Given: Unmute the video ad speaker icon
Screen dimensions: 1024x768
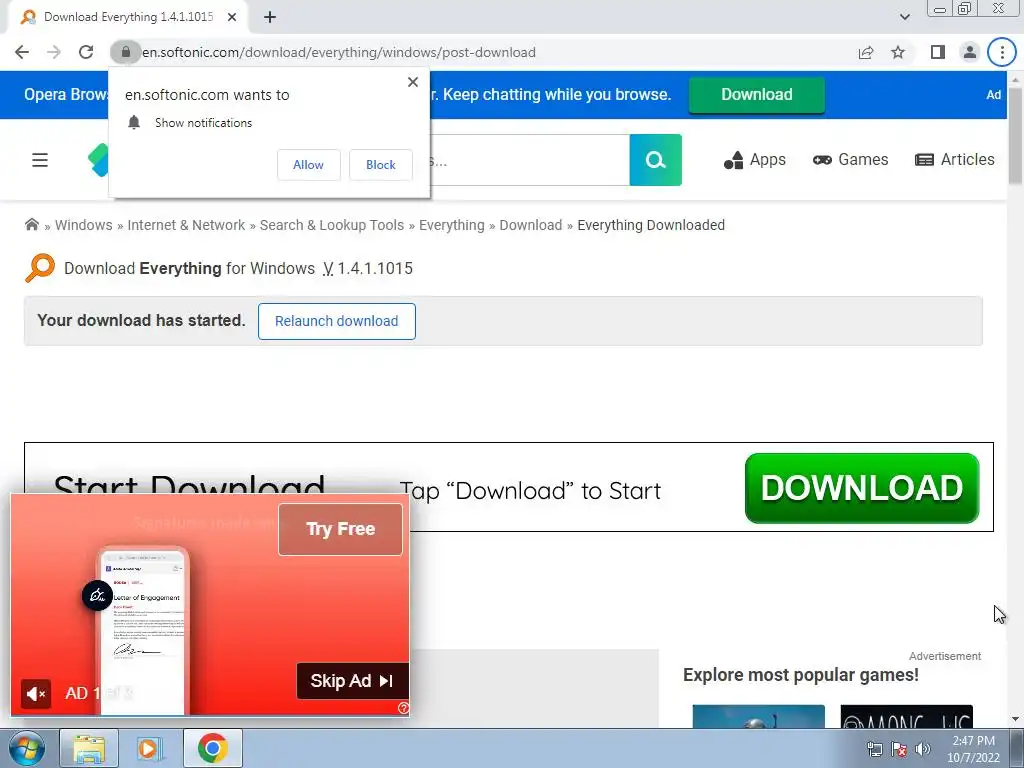Looking at the screenshot, I should (x=36, y=693).
